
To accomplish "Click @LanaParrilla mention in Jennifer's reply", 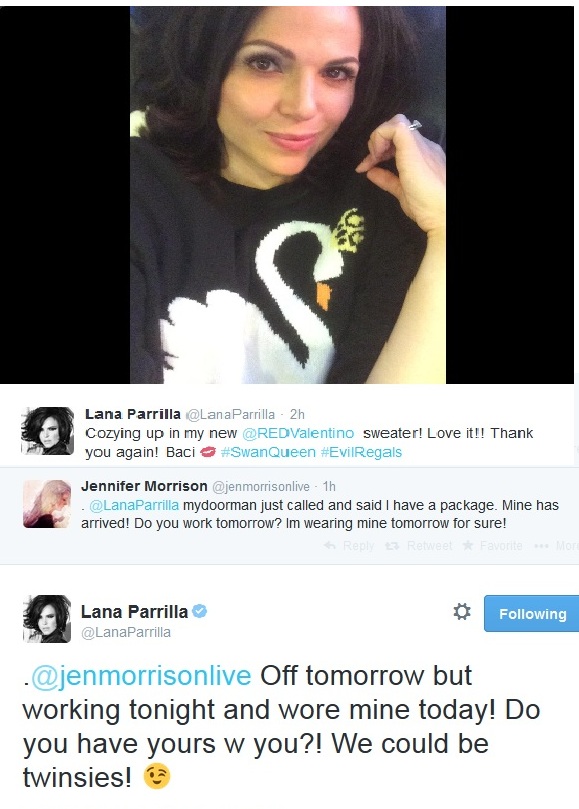I will coord(134,505).
